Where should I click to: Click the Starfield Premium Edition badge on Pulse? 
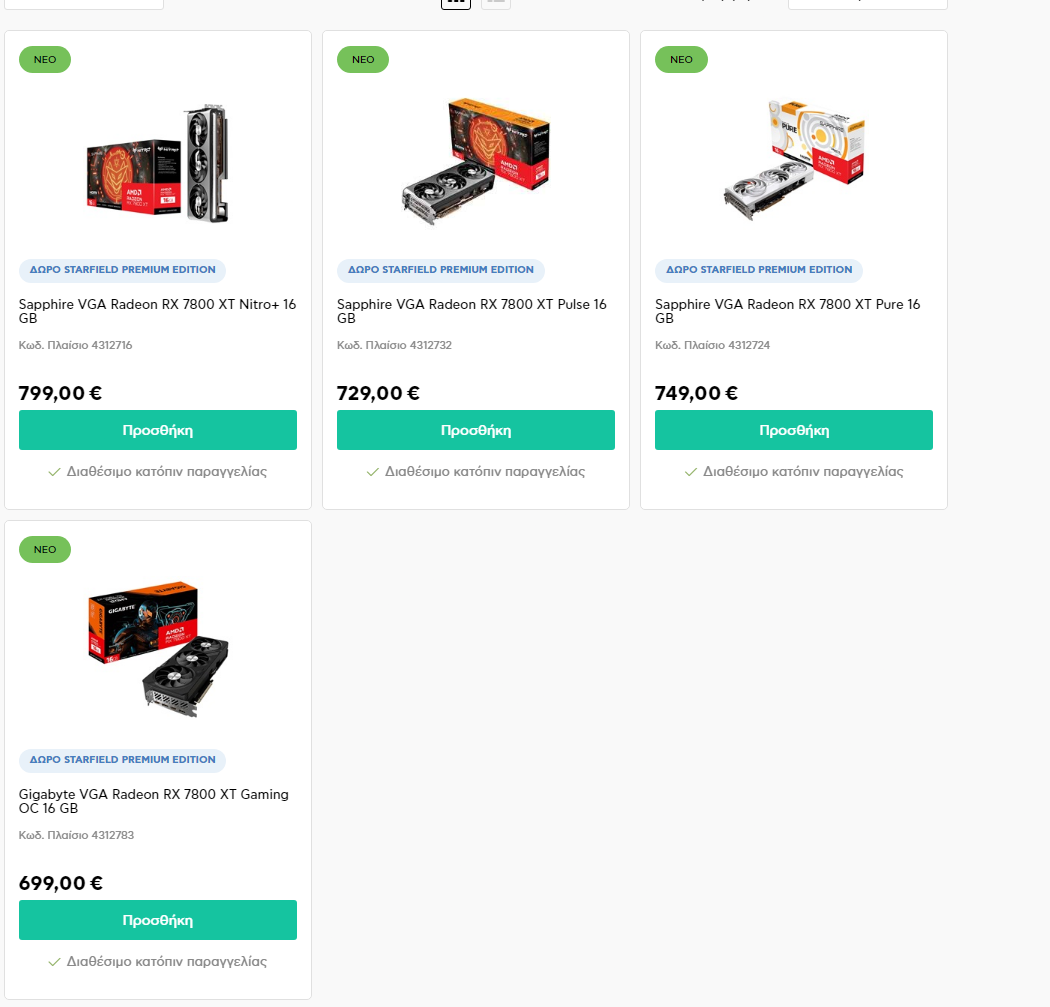click(441, 270)
